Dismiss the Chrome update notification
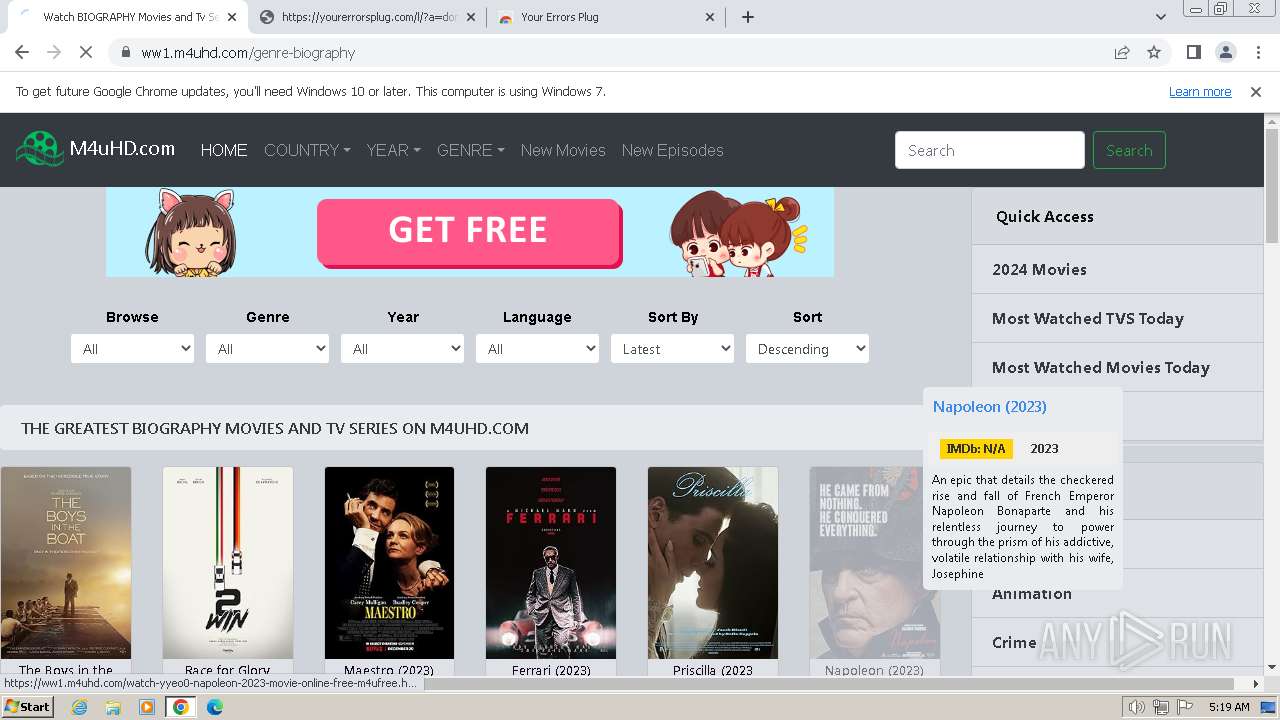This screenshot has width=1280, height=720. 1256,91
